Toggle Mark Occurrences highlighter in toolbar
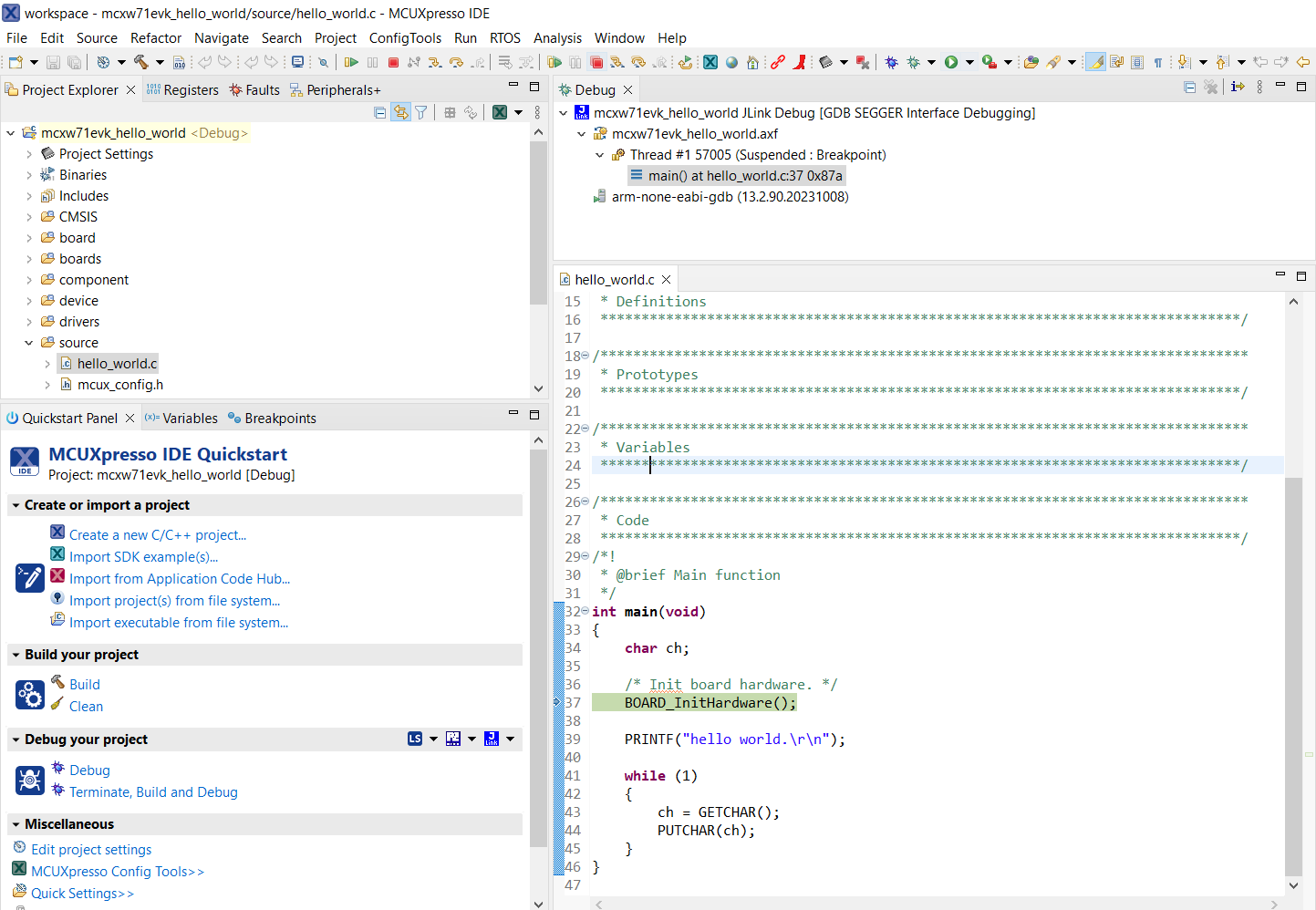Screen dimensions: 1316x910 (x=1095, y=62)
